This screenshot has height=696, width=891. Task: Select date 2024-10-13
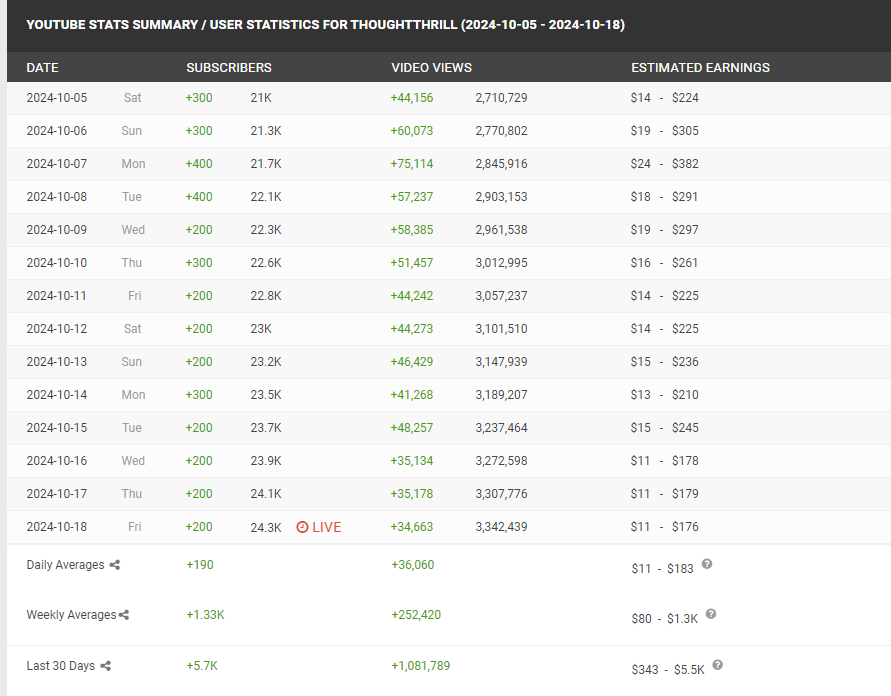point(57,361)
